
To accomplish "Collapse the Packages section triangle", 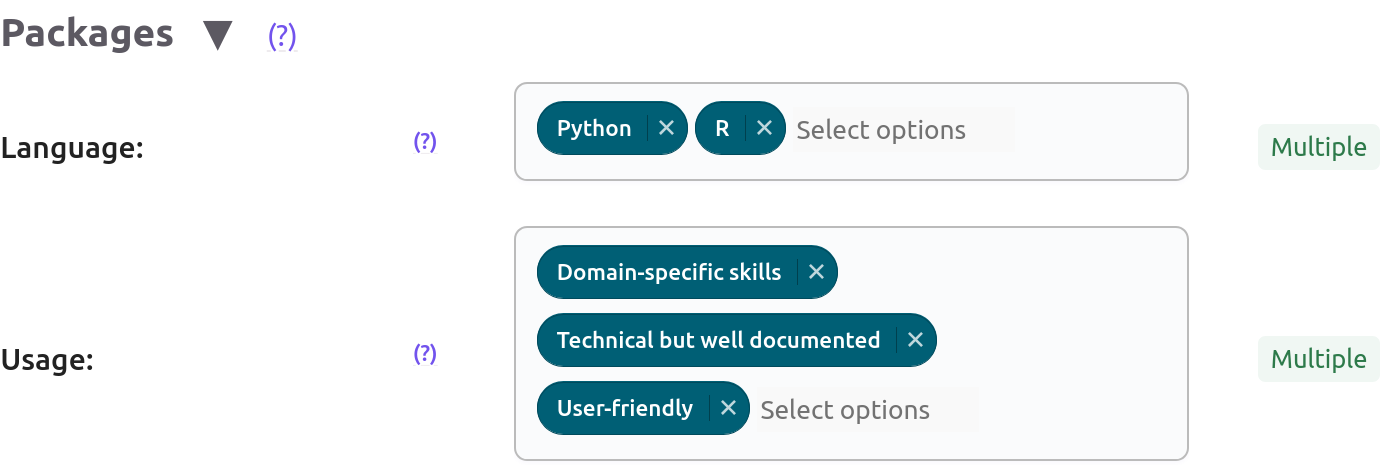I will pyautogui.click(x=217, y=36).
